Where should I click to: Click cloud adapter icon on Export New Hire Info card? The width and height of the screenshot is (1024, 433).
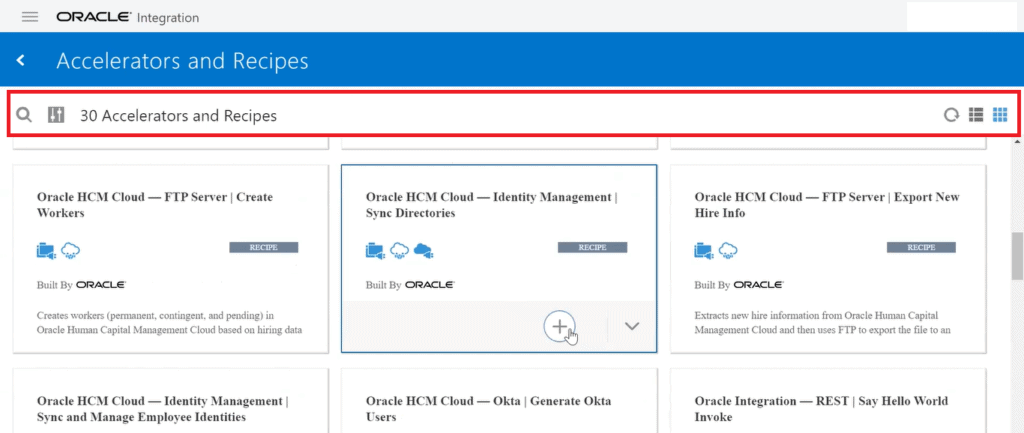pos(728,250)
